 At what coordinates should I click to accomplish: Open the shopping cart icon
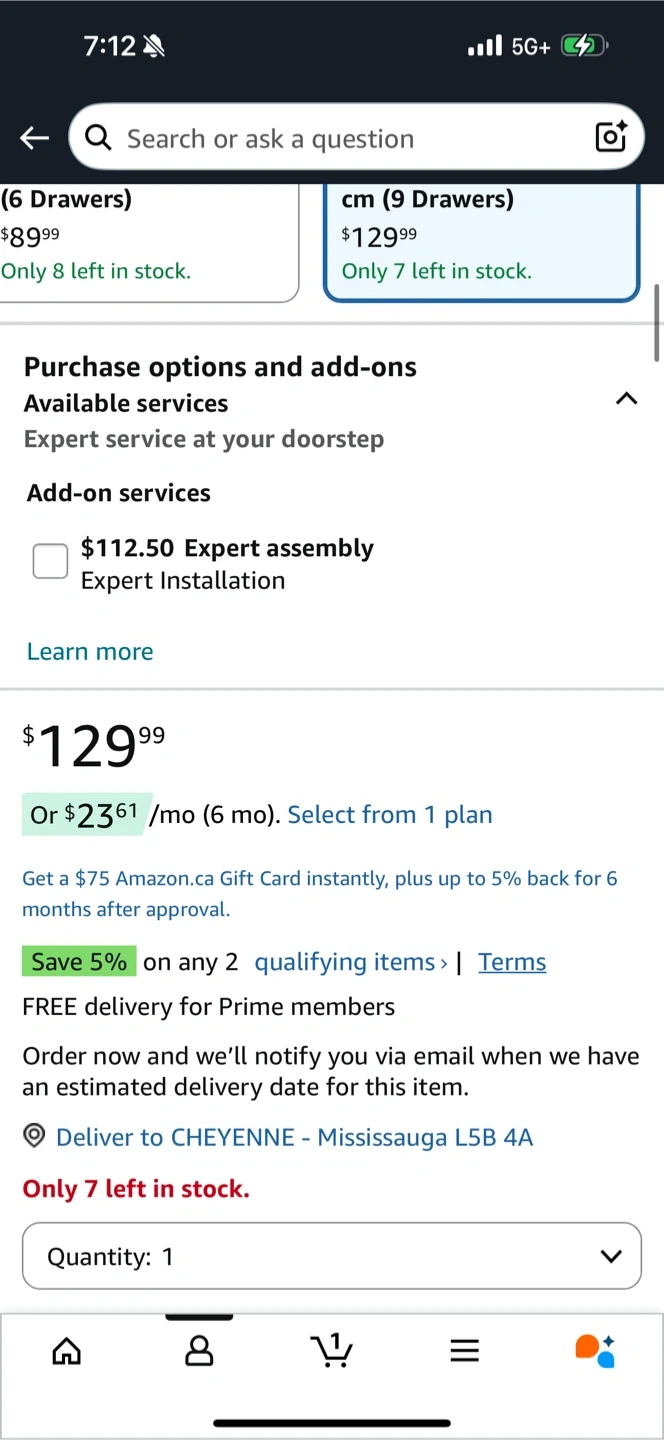coord(332,1350)
